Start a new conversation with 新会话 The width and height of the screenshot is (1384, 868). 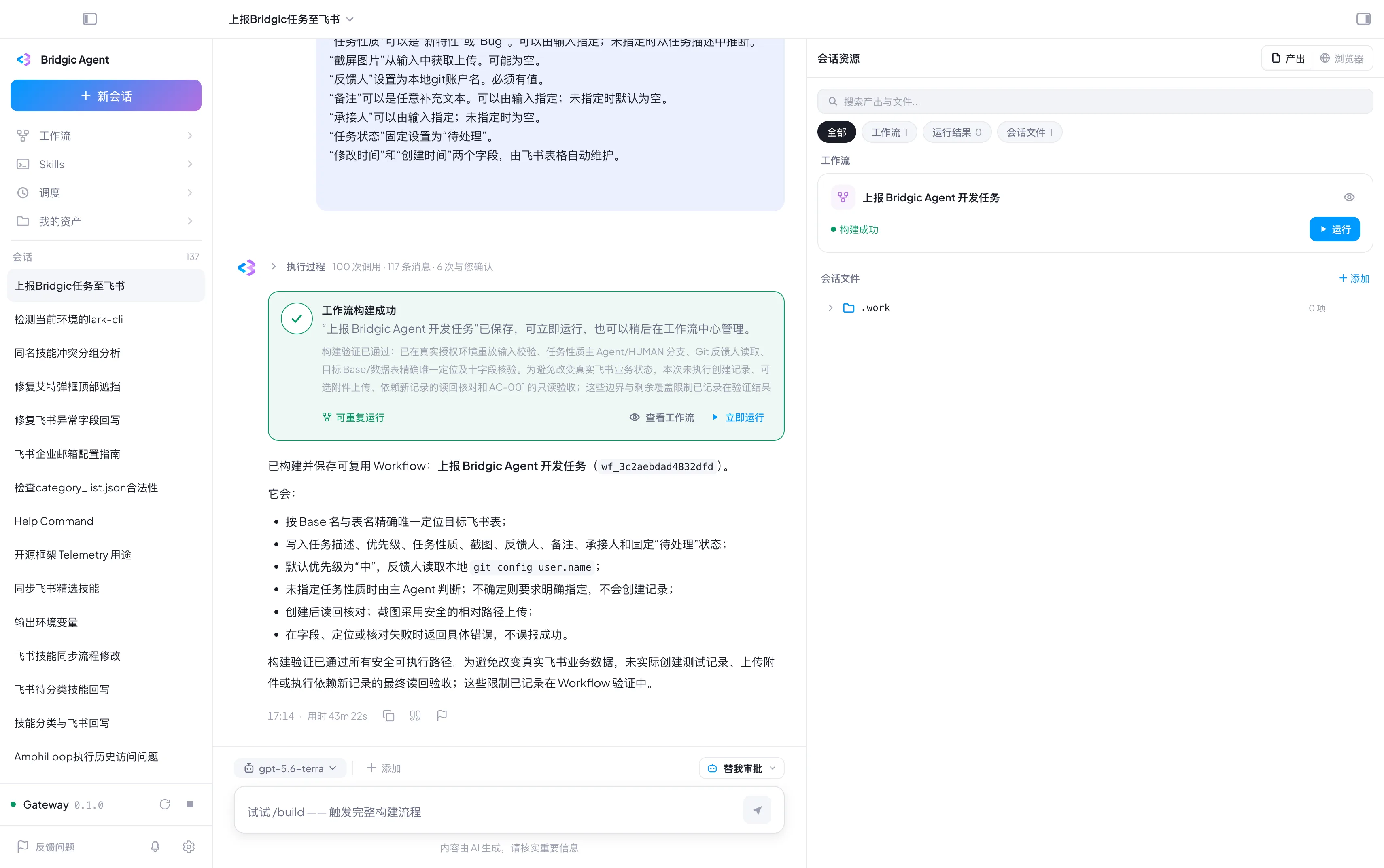point(106,96)
